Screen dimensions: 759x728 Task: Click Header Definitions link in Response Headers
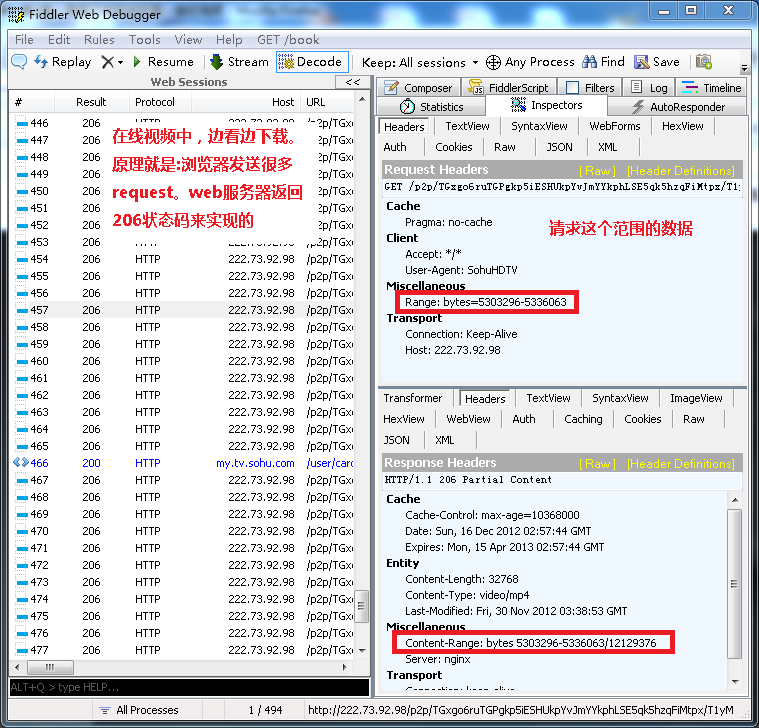[x=681, y=464]
